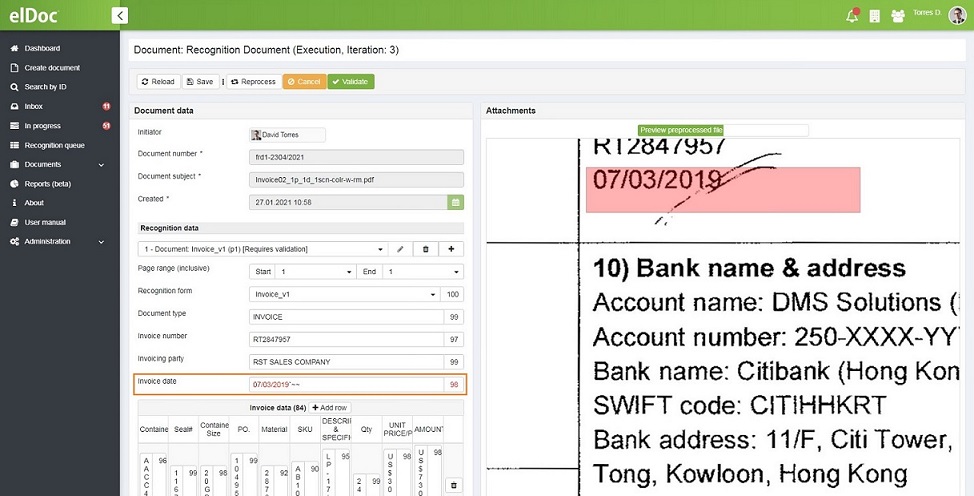Image resolution: width=974 pixels, height=496 pixels.
Task: Click the AMOUNT column header
Action: click(429, 429)
